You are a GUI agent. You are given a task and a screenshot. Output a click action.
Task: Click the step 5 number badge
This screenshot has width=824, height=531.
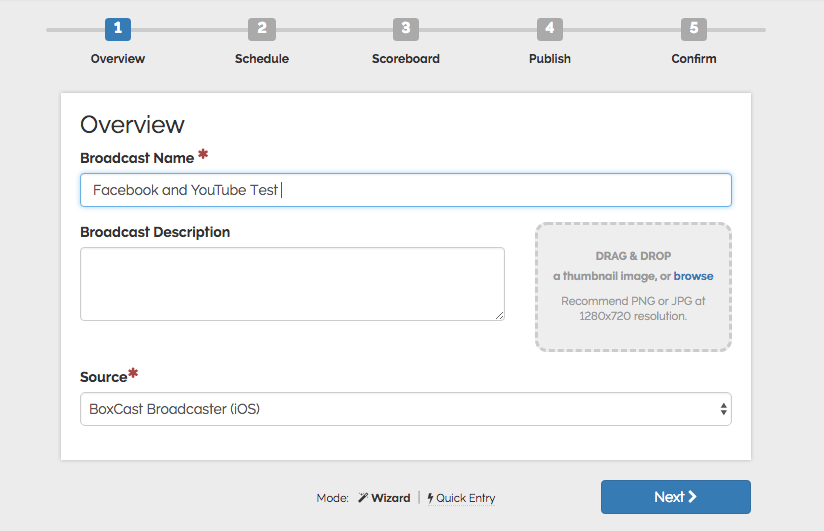pos(693,29)
